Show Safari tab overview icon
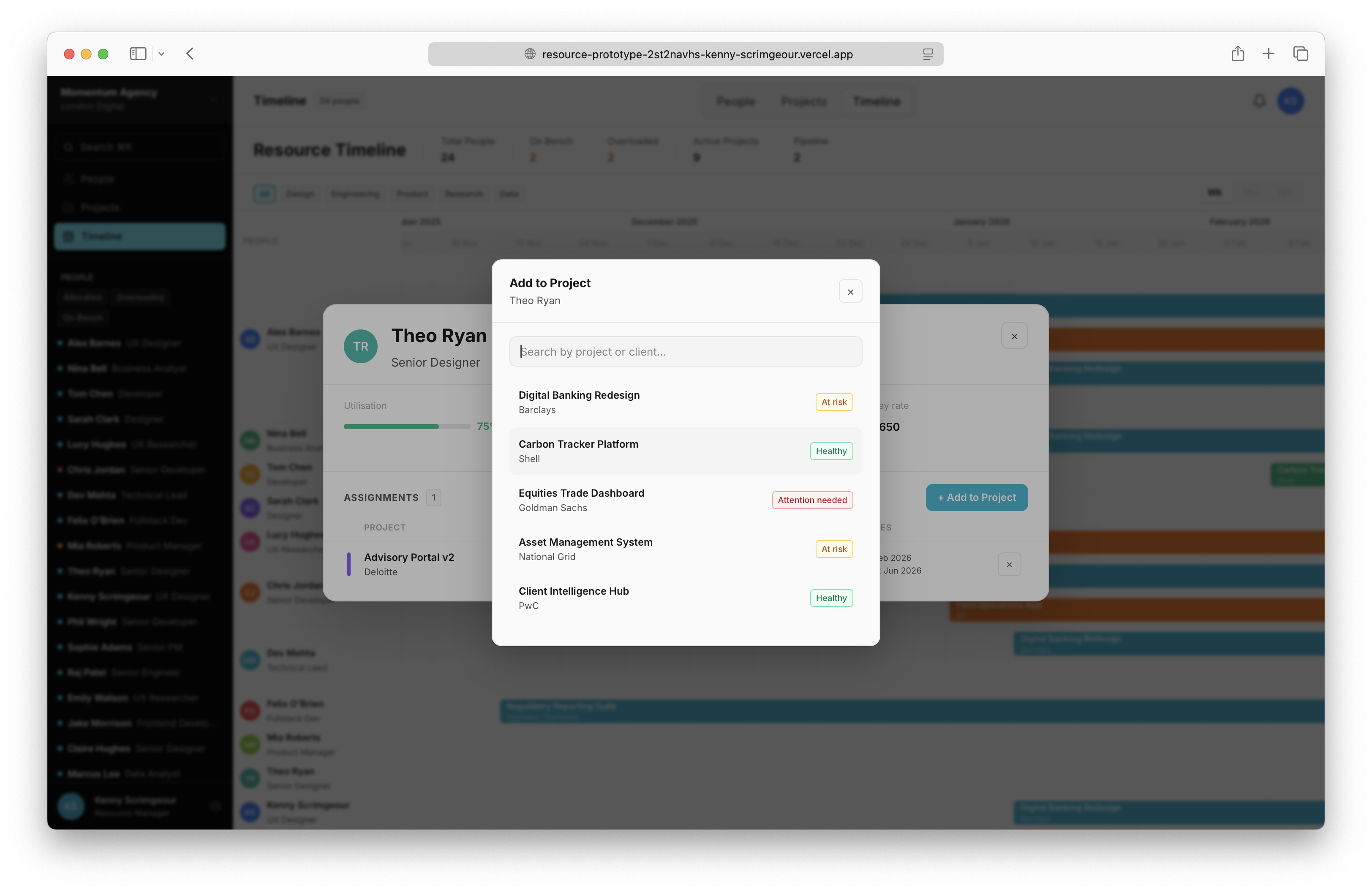The width and height of the screenshot is (1372, 892). click(x=1301, y=54)
